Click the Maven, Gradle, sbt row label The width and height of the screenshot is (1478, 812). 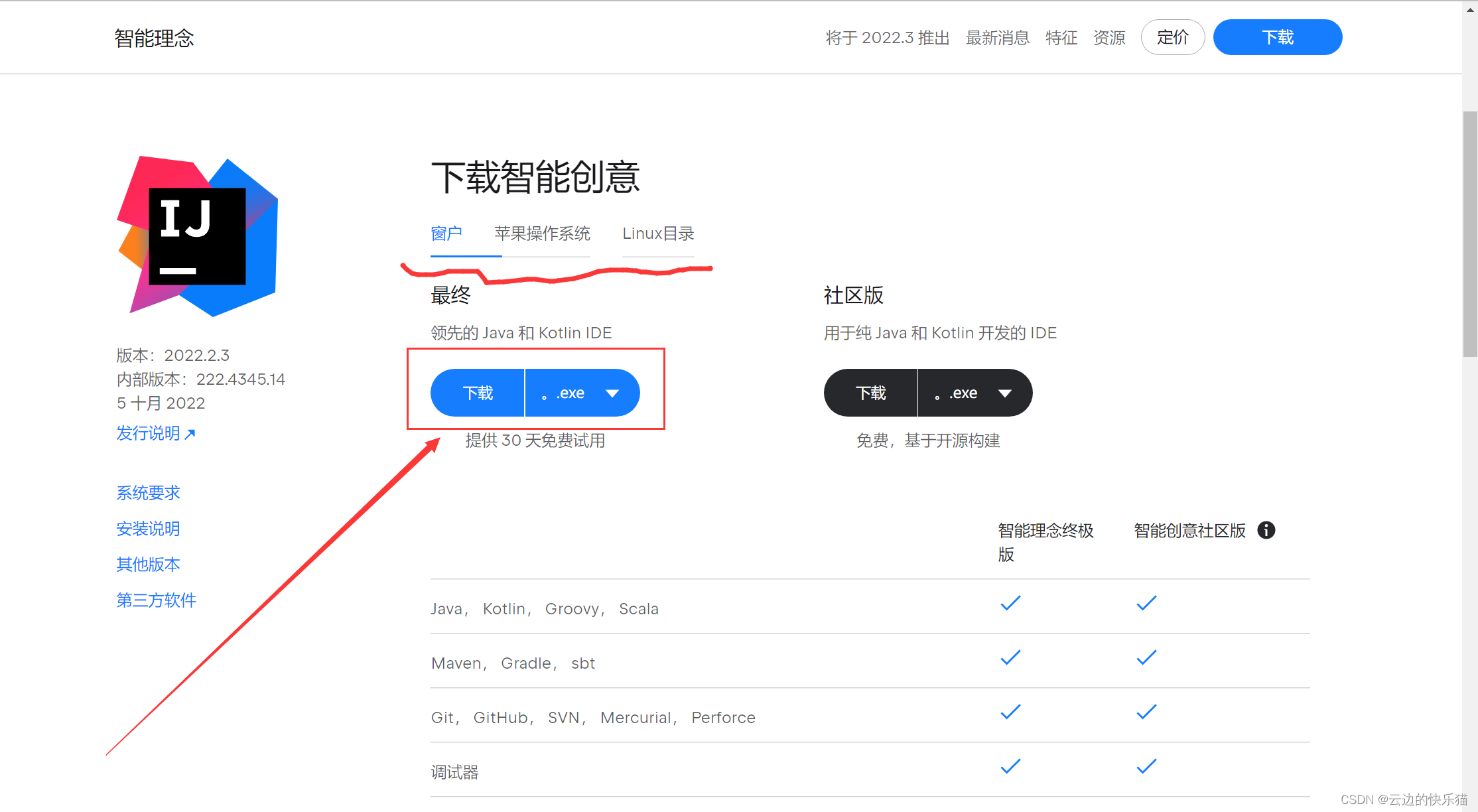513,663
